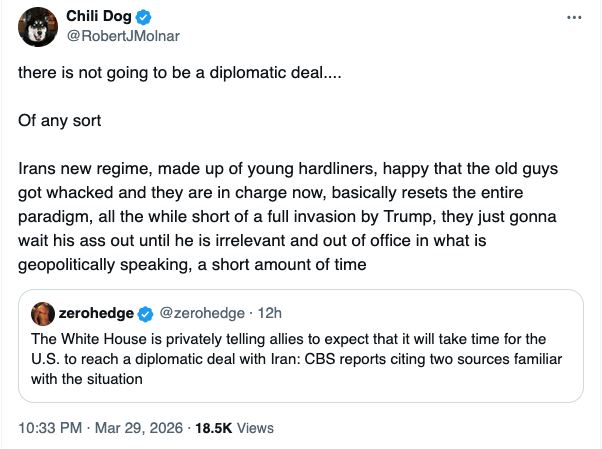This screenshot has width=602, height=449.
Task: Click Chili Dog's blue verified badge
Action: (x=143, y=17)
